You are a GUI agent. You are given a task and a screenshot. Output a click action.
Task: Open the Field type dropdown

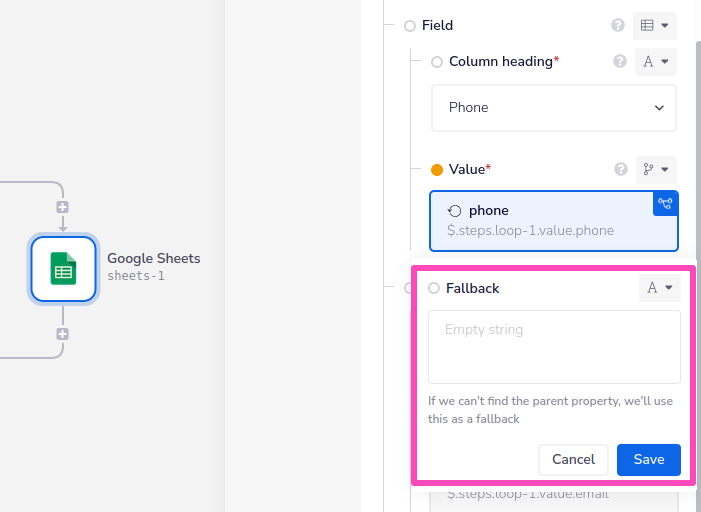click(655, 26)
